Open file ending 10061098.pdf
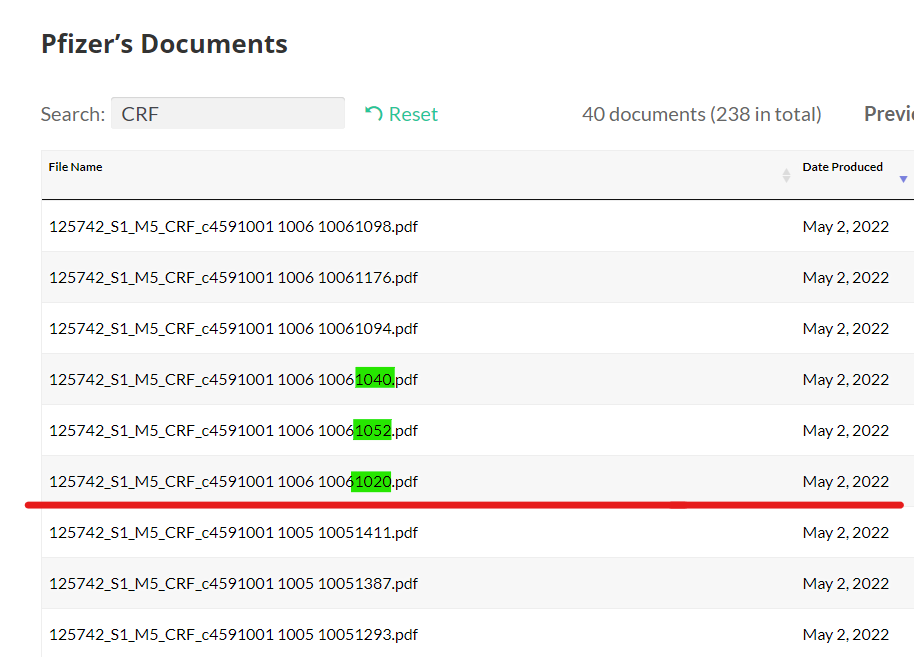 233,226
